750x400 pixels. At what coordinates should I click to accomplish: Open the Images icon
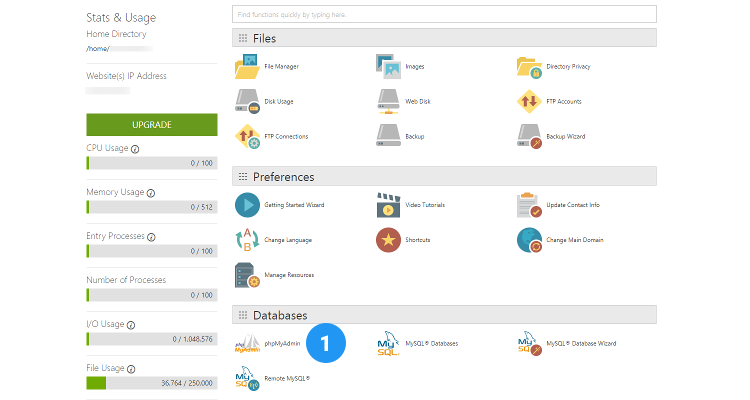click(388, 67)
